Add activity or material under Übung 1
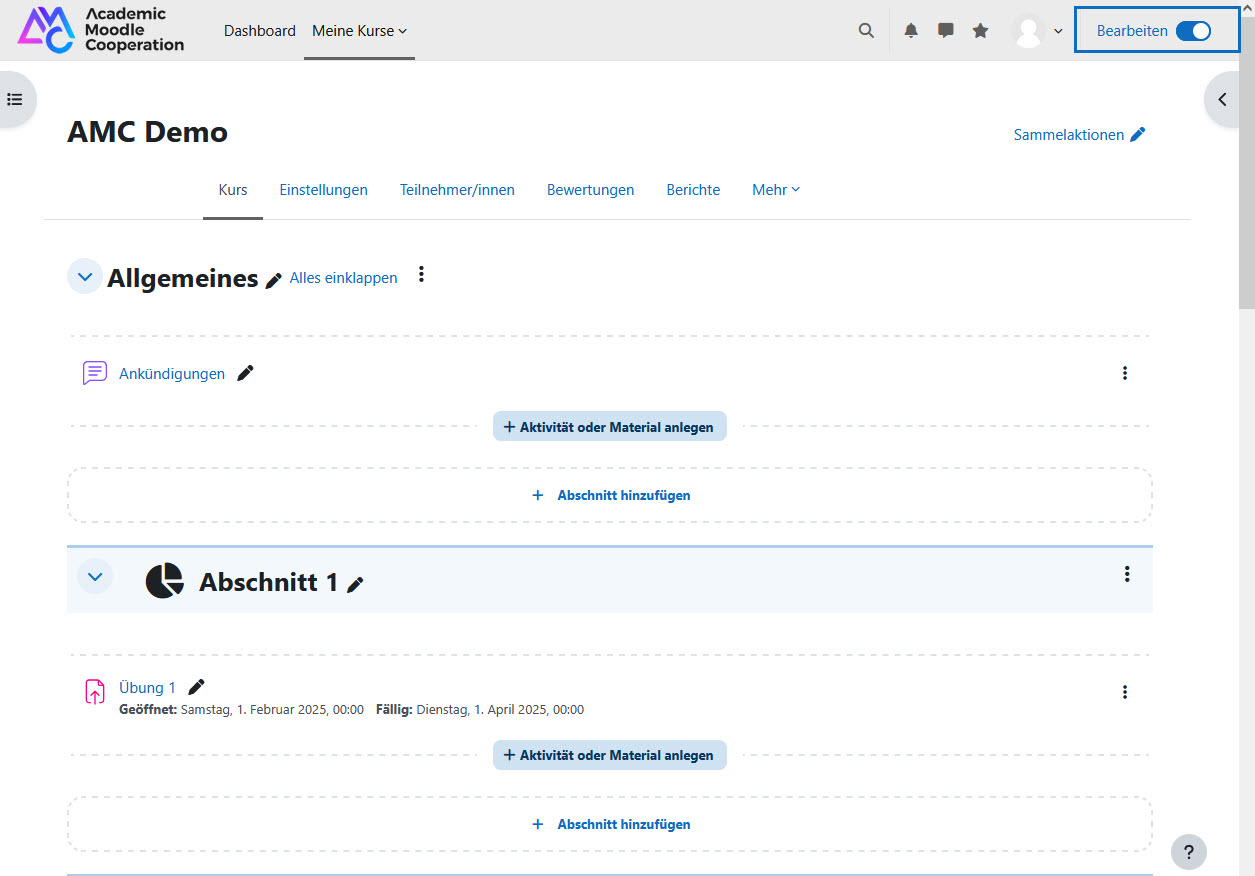Image resolution: width=1255 pixels, height=876 pixels. point(610,755)
